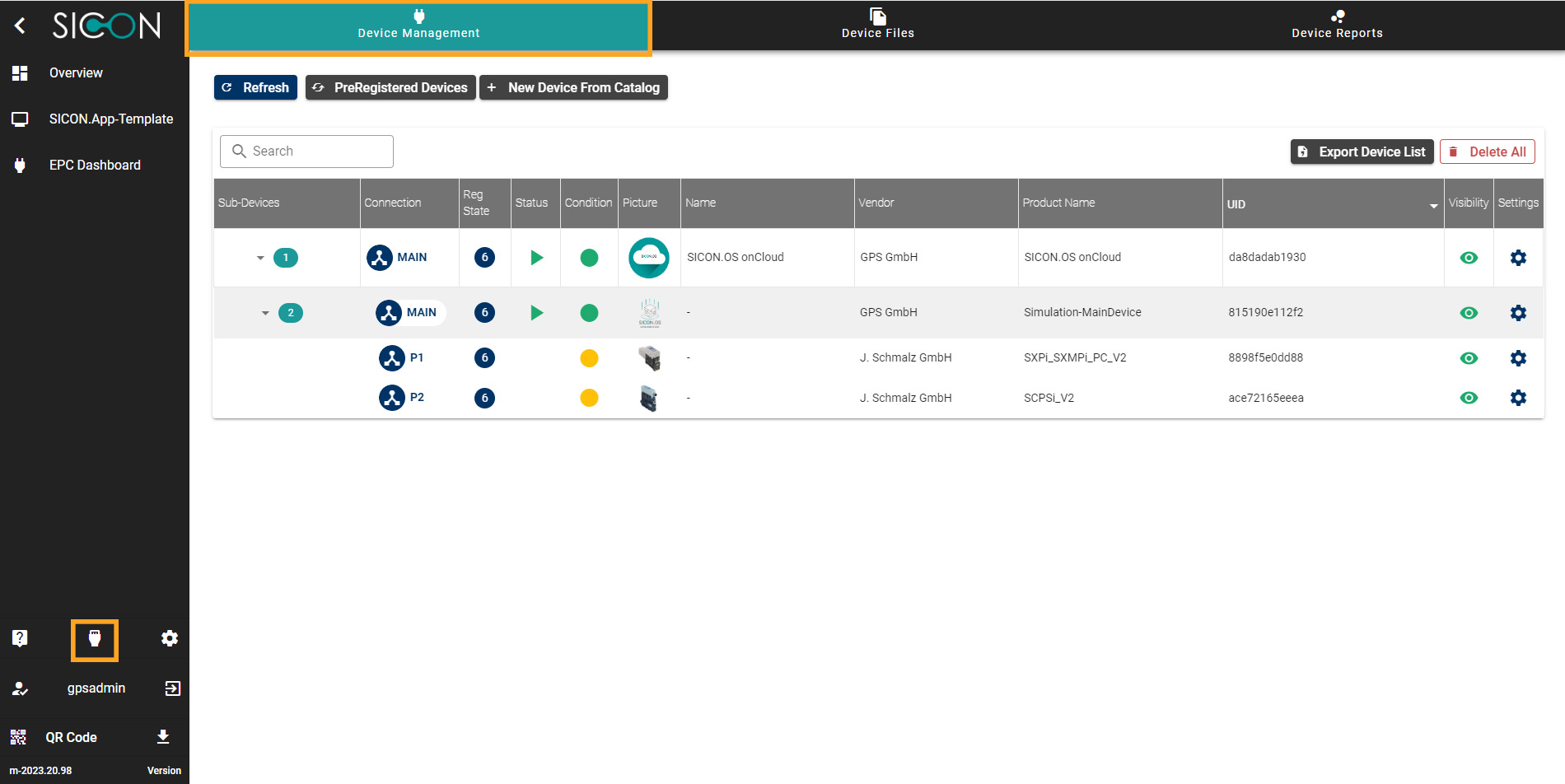
Task: Download the QR Code via download icon
Action: point(163,737)
